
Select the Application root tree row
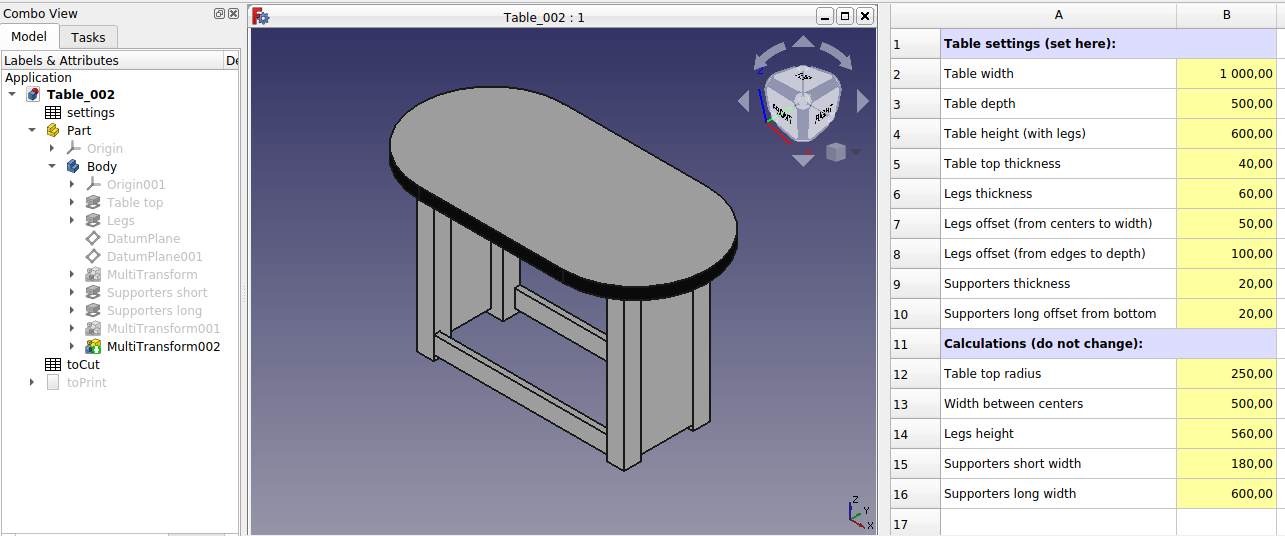(120, 78)
